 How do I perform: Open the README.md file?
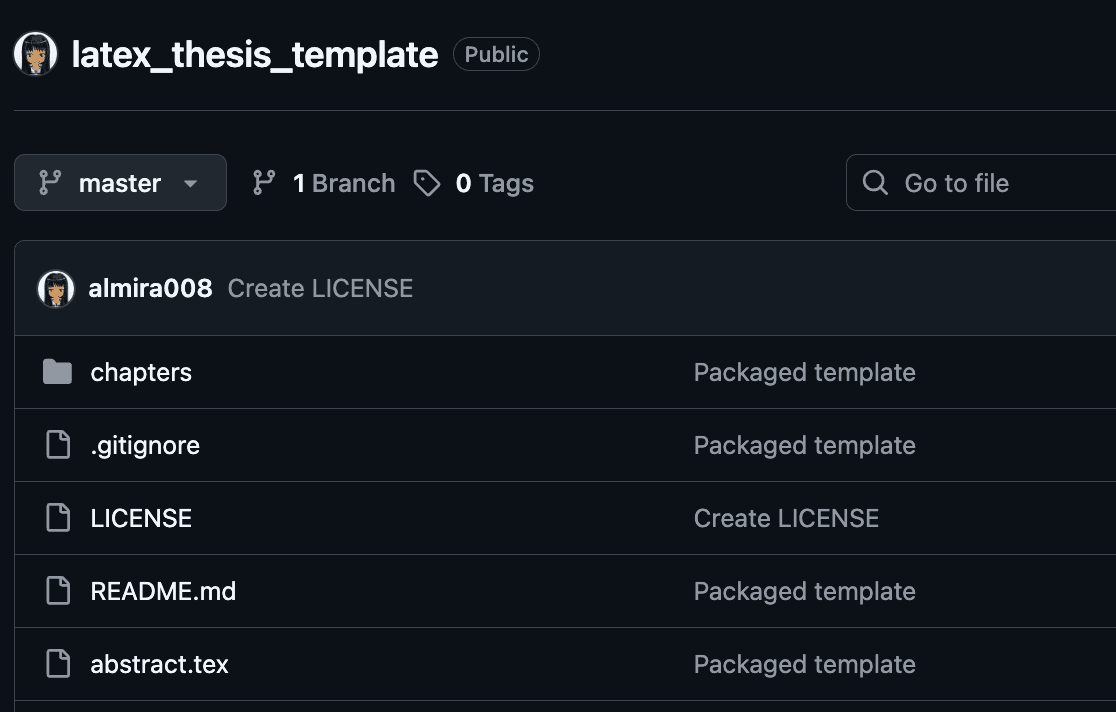coord(163,592)
